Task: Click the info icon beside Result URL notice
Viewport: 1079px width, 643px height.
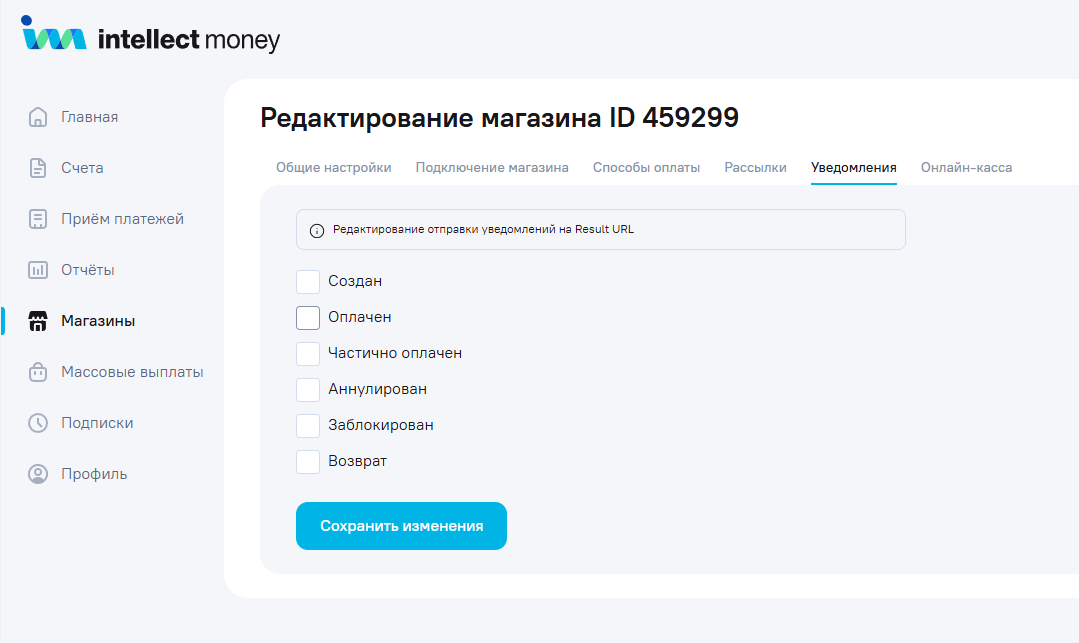Action: tap(317, 230)
